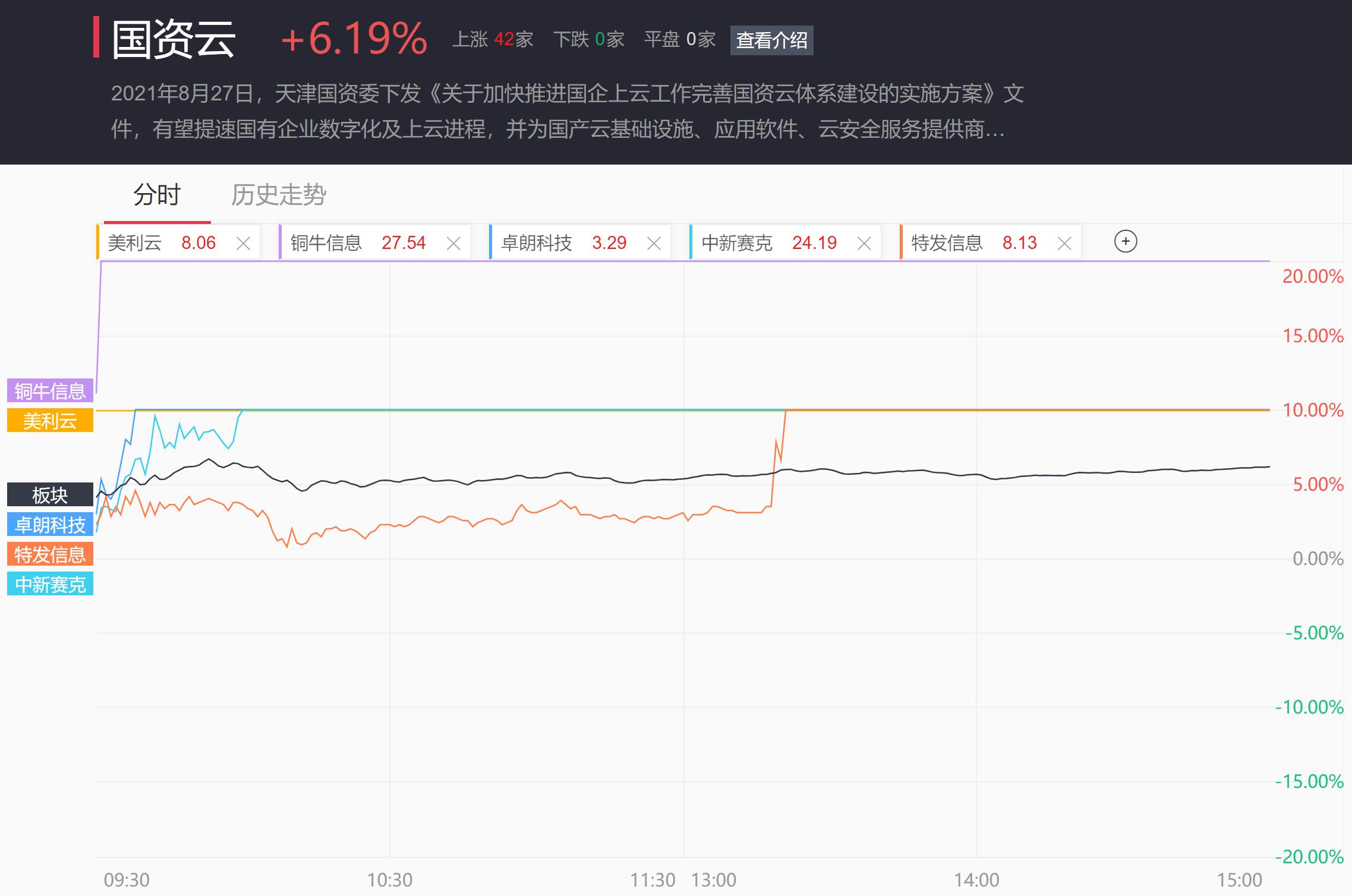Image resolution: width=1352 pixels, height=896 pixels.
Task: Close the 卓朗科技 stock chip
Action: tap(654, 244)
